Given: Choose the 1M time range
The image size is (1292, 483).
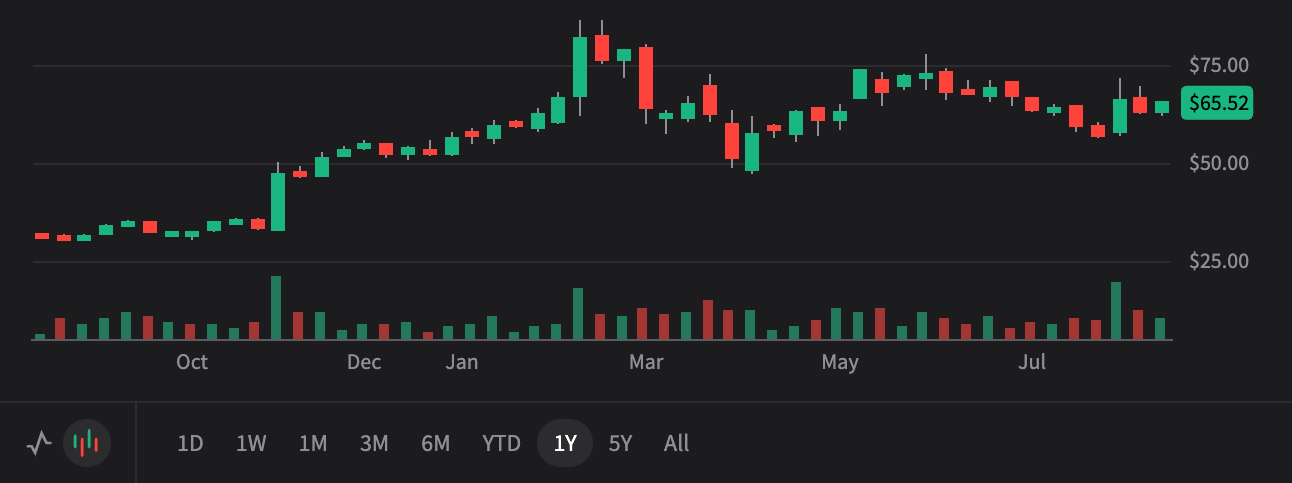Looking at the screenshot, I should (313, 443).
